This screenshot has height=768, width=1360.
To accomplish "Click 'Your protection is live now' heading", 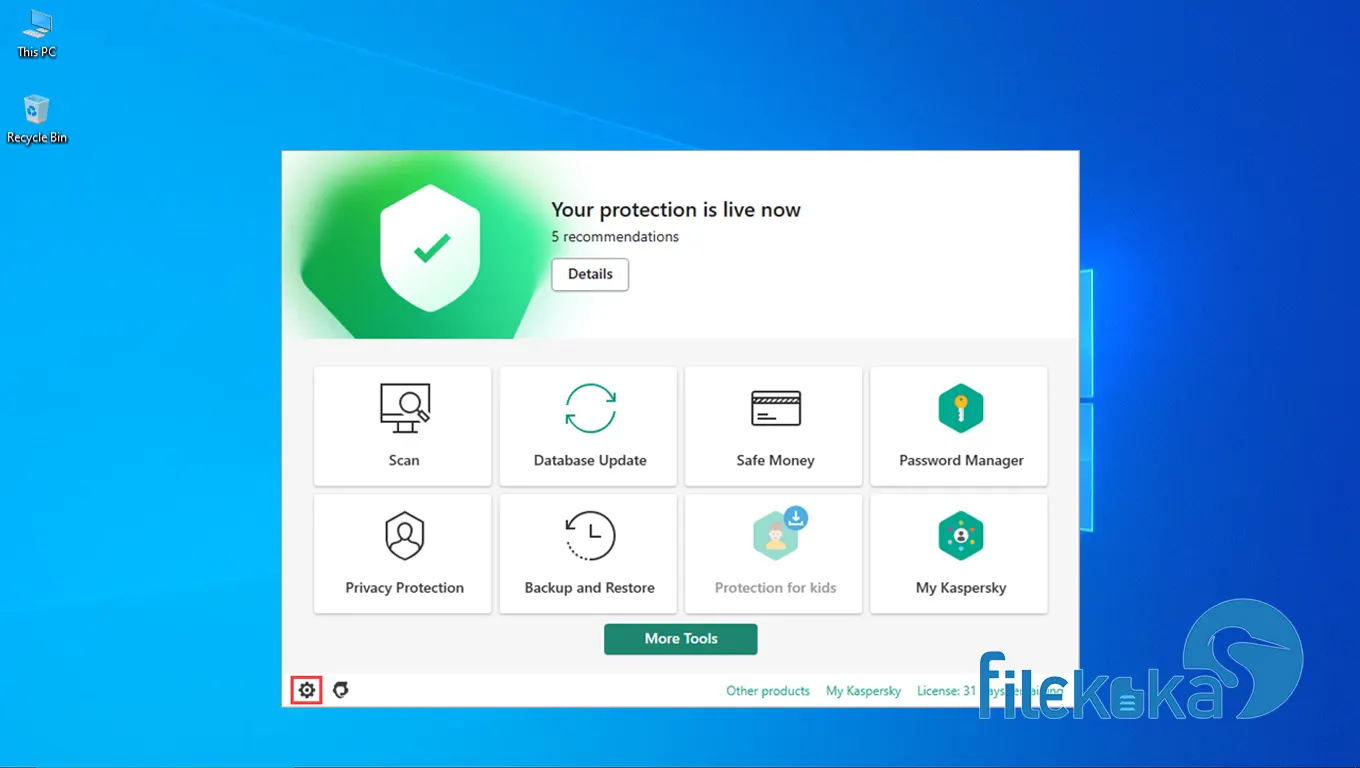I will click(x=676, y=210).
